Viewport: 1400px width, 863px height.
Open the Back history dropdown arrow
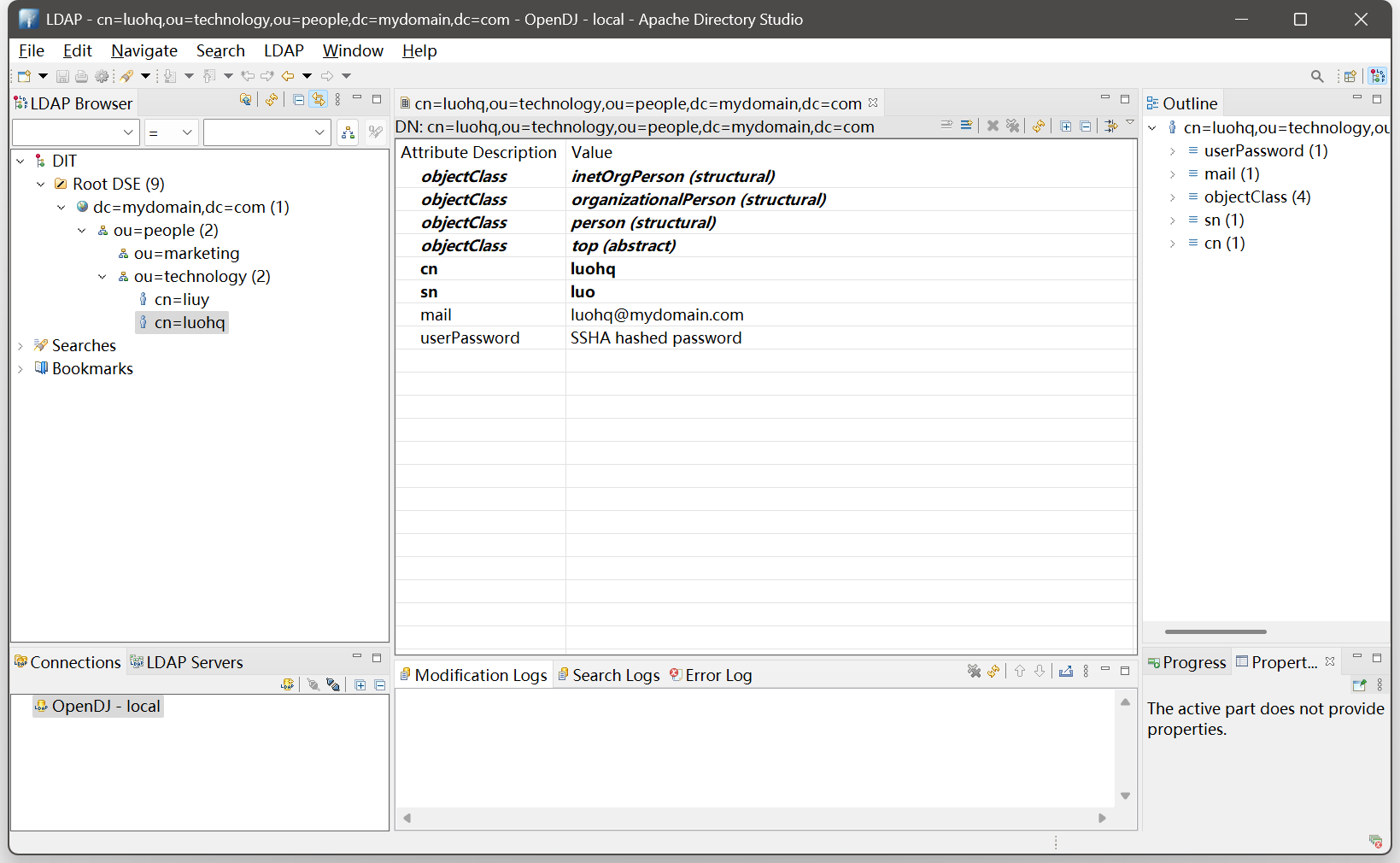[307, 76]
